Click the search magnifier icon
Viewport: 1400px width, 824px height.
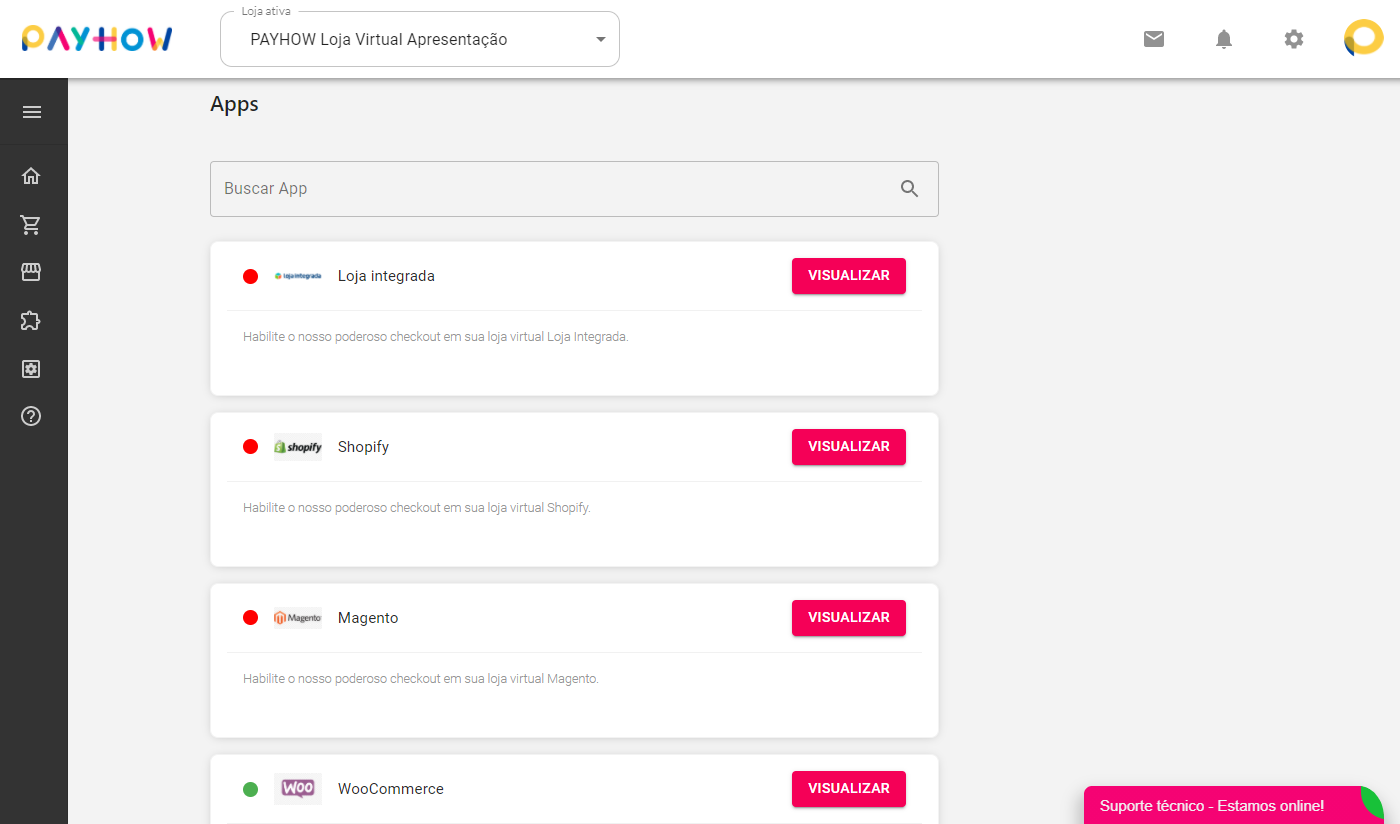pos(909,189)
